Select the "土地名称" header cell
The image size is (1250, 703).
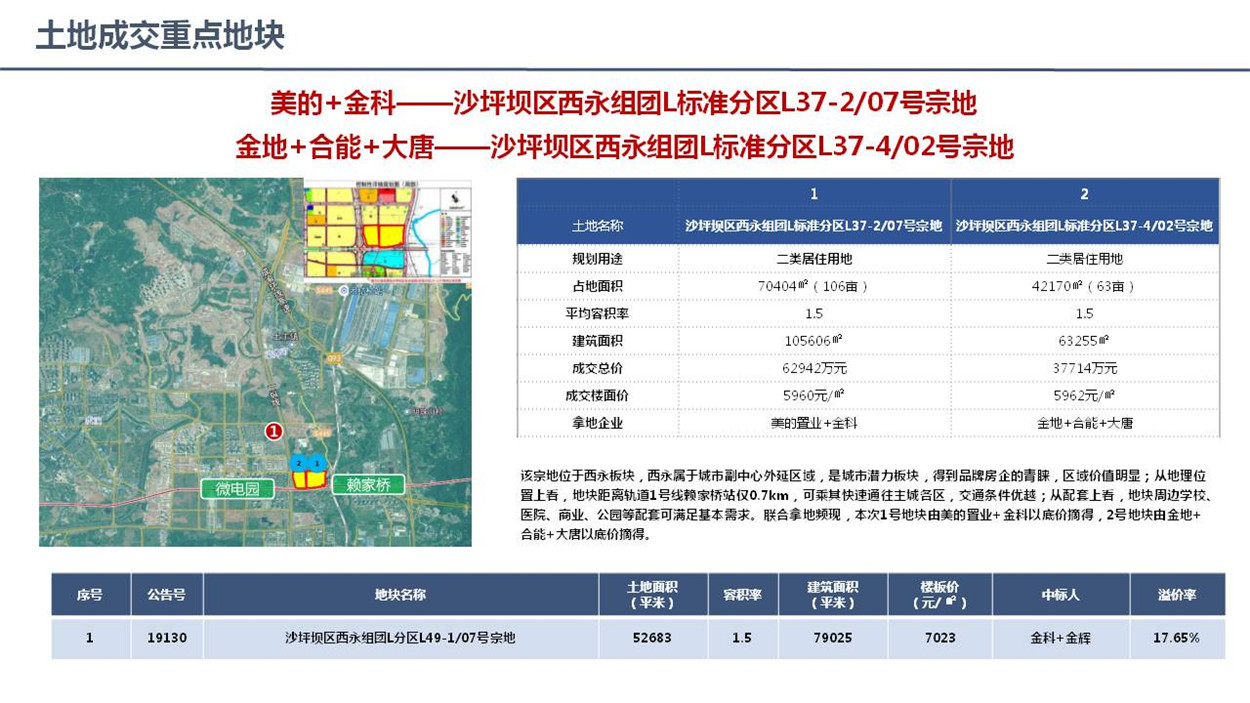coord(598,226)
